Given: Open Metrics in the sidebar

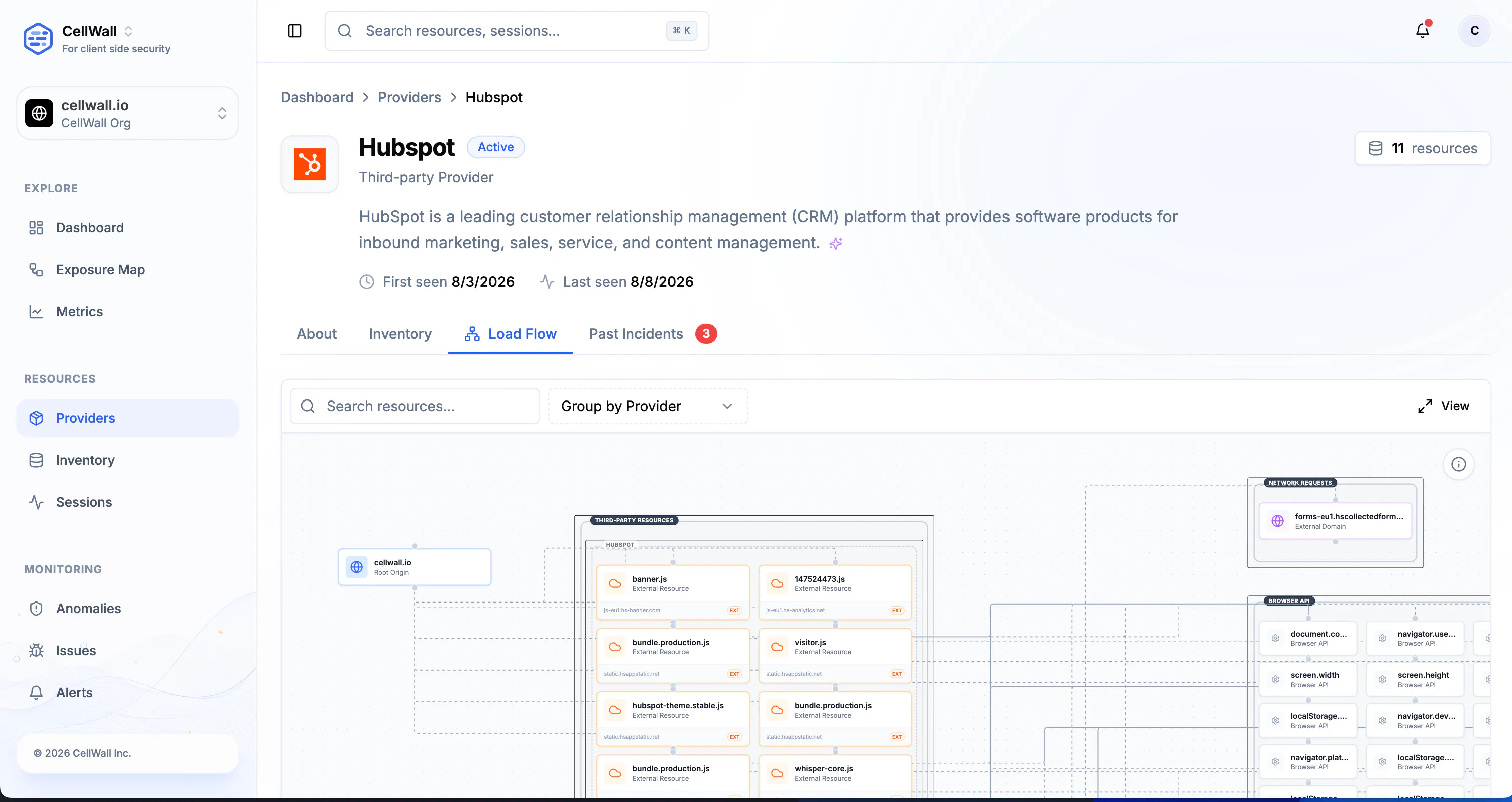Looking at the screenshot, I should tap(128, 312).
